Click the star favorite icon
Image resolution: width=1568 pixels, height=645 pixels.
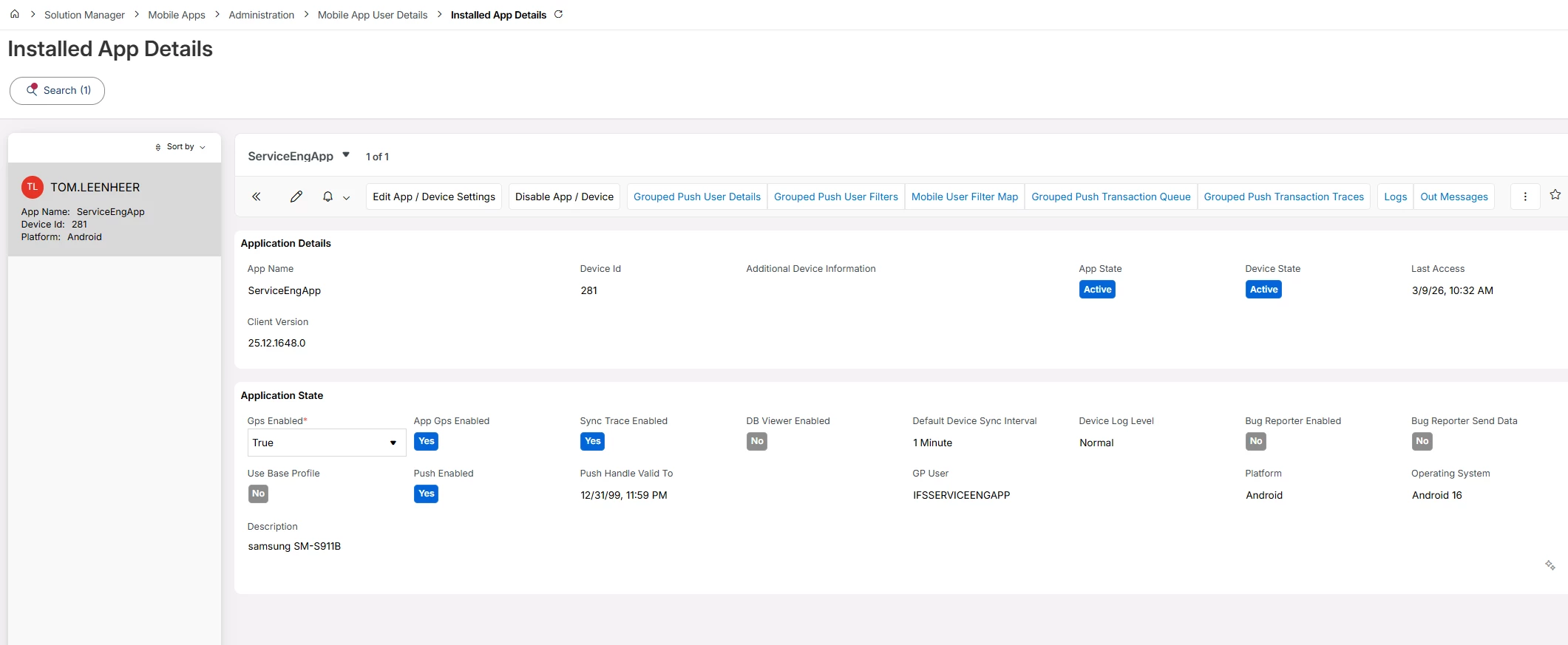[1555, 195]
